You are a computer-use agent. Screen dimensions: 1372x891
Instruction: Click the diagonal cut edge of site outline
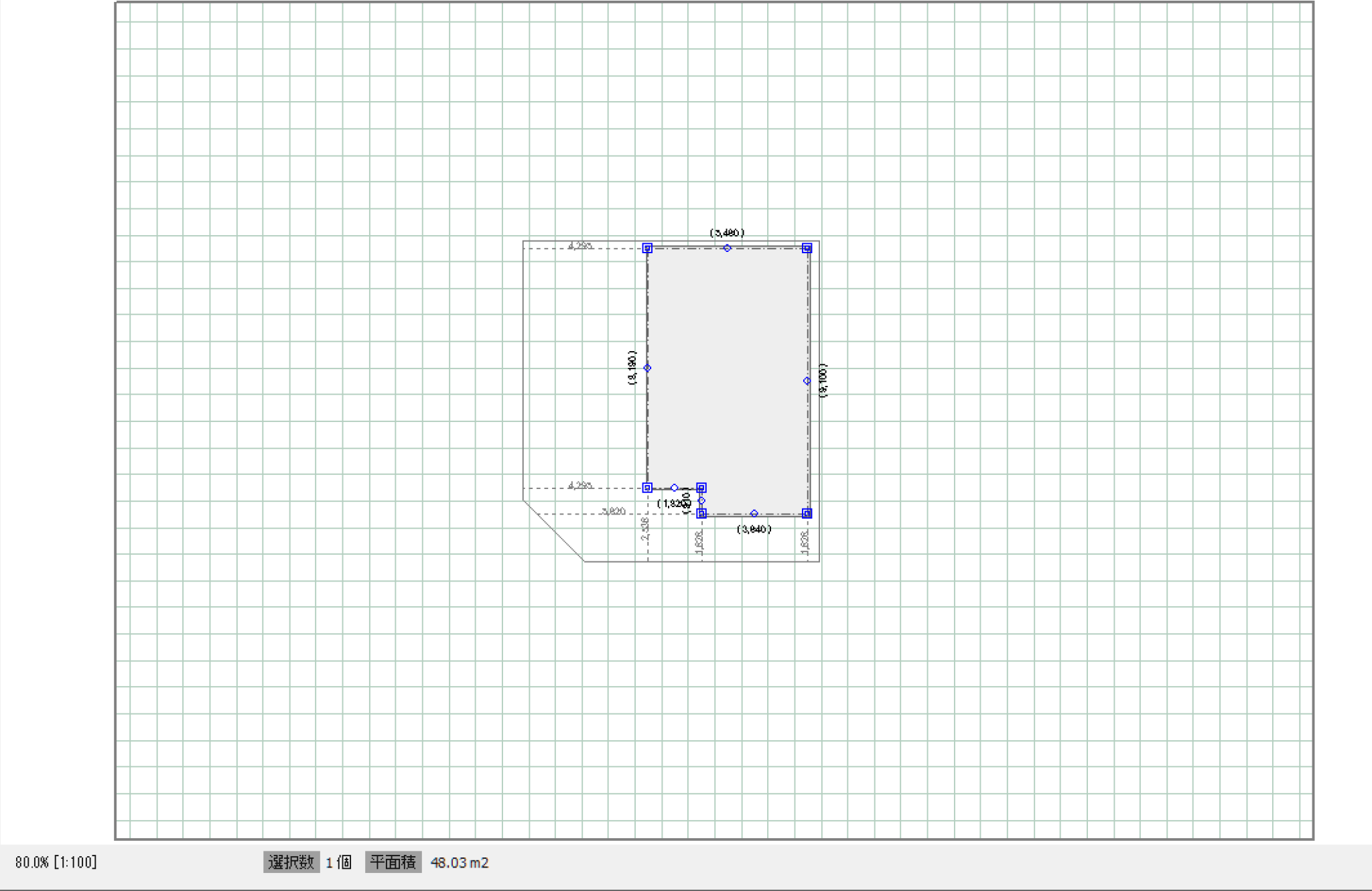point(553,531)
